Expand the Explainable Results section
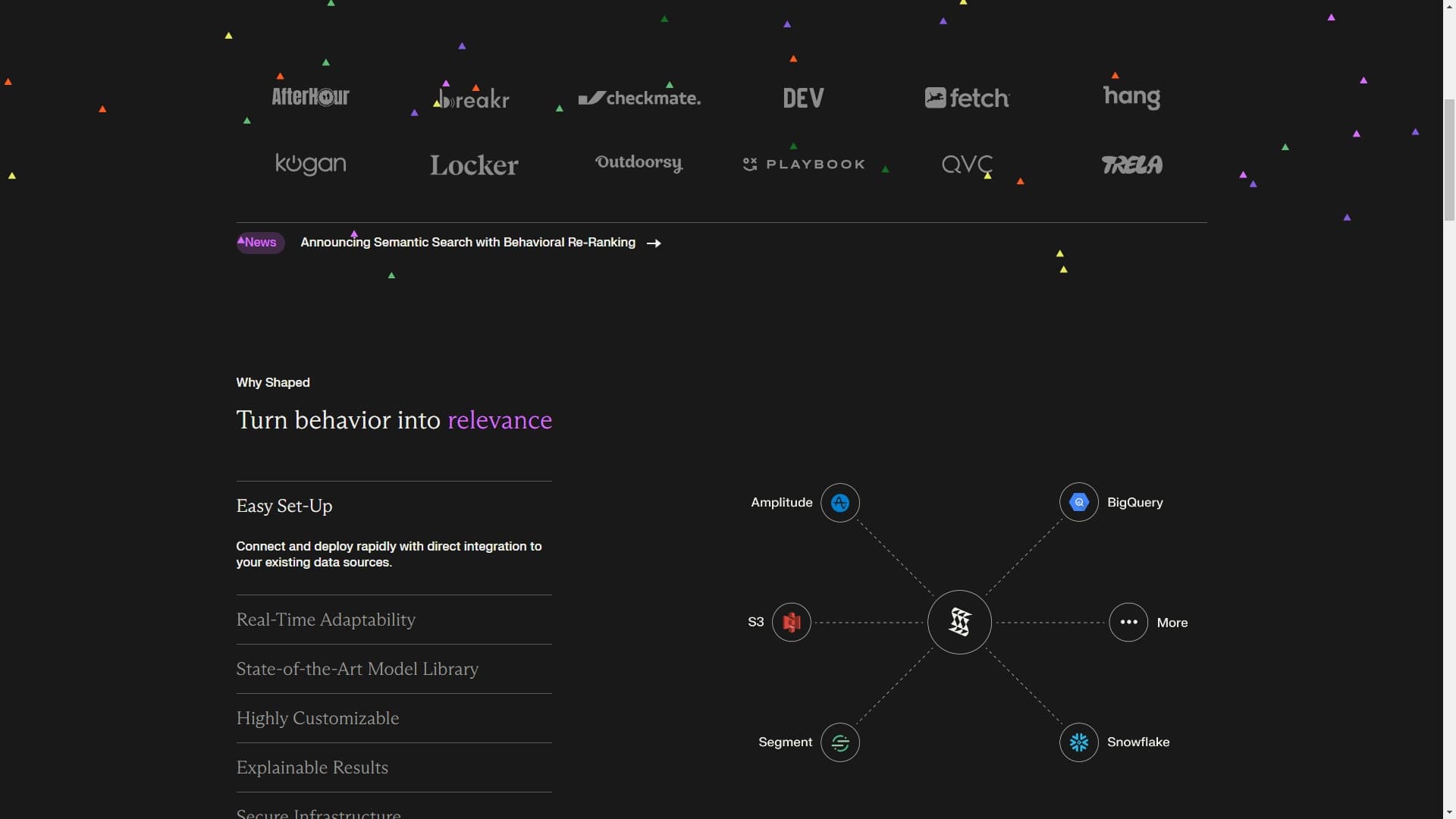Screen dimensions: 1456x819 coord(394,767)
